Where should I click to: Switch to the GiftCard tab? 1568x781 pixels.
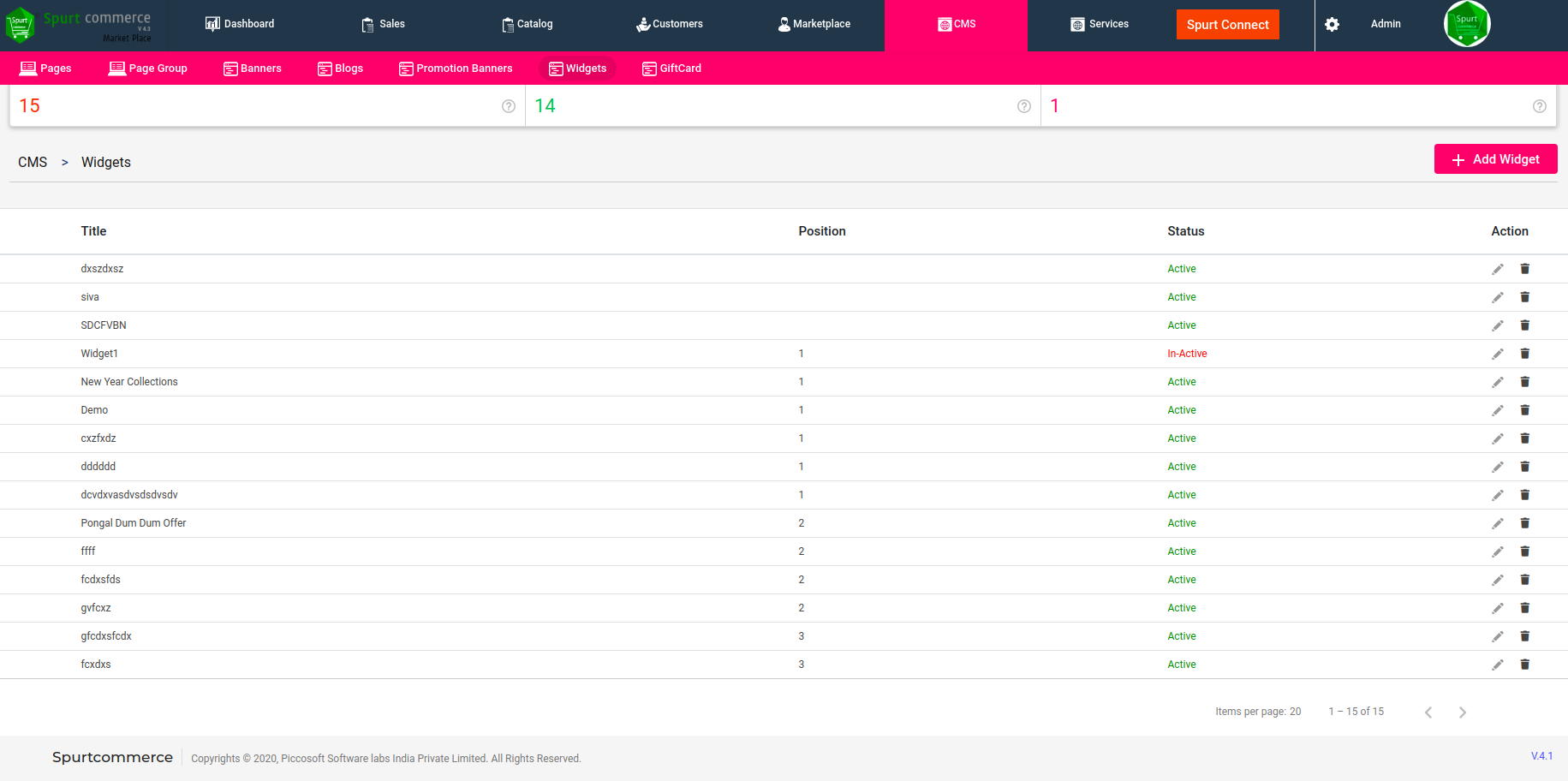(x=671, y=69)
